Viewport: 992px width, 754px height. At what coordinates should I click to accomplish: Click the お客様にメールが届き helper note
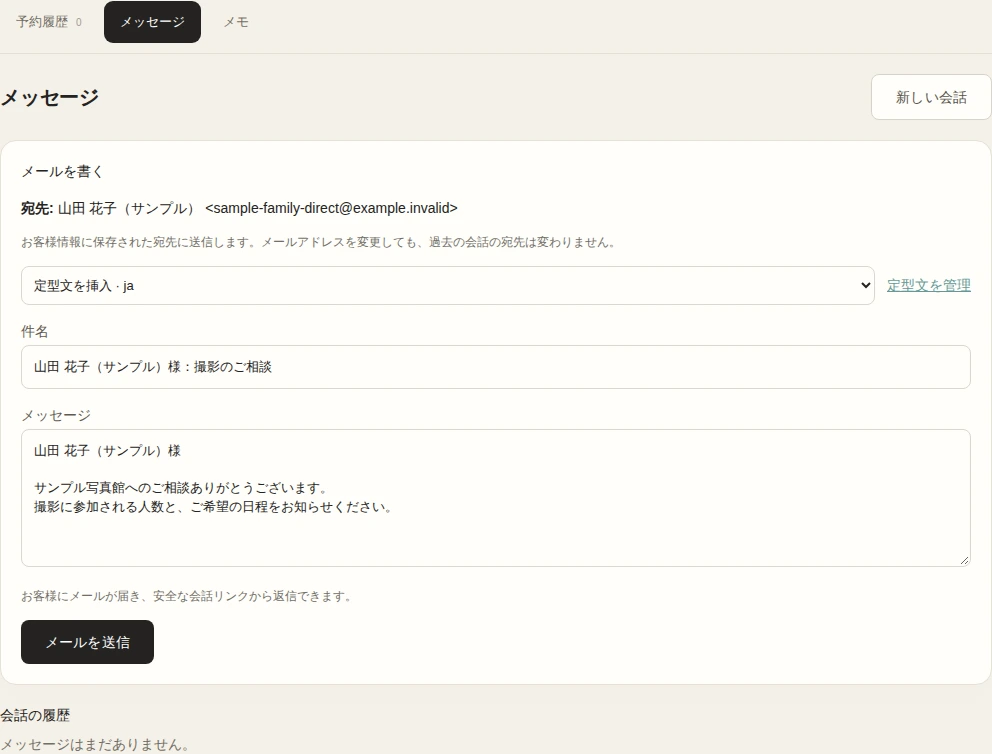pyautogui.click(x=187, y=596)
